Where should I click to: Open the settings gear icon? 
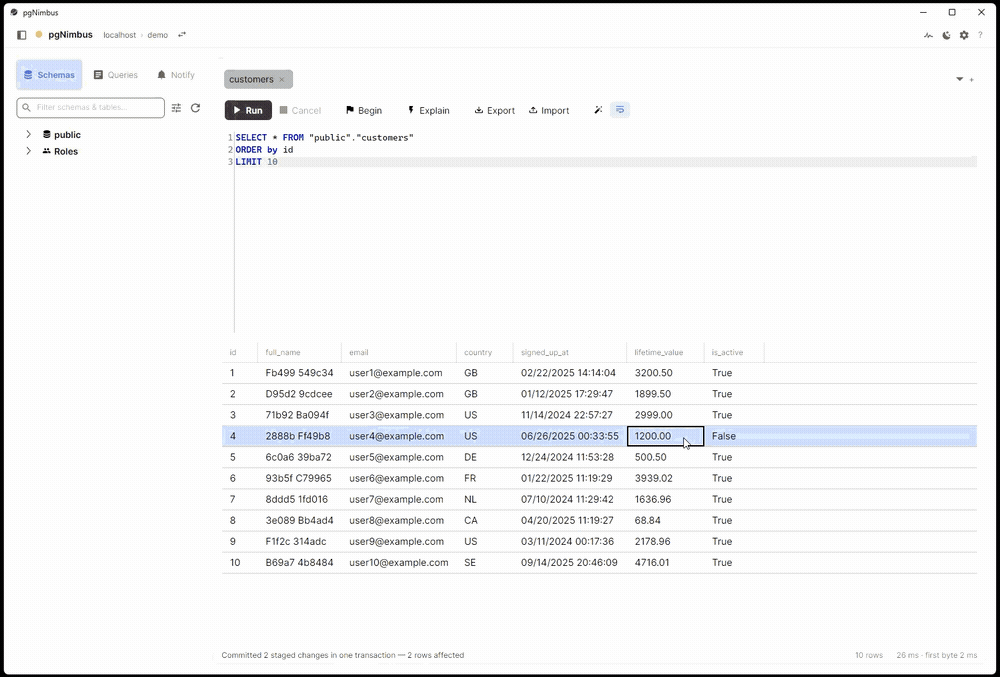coord(964,36)
